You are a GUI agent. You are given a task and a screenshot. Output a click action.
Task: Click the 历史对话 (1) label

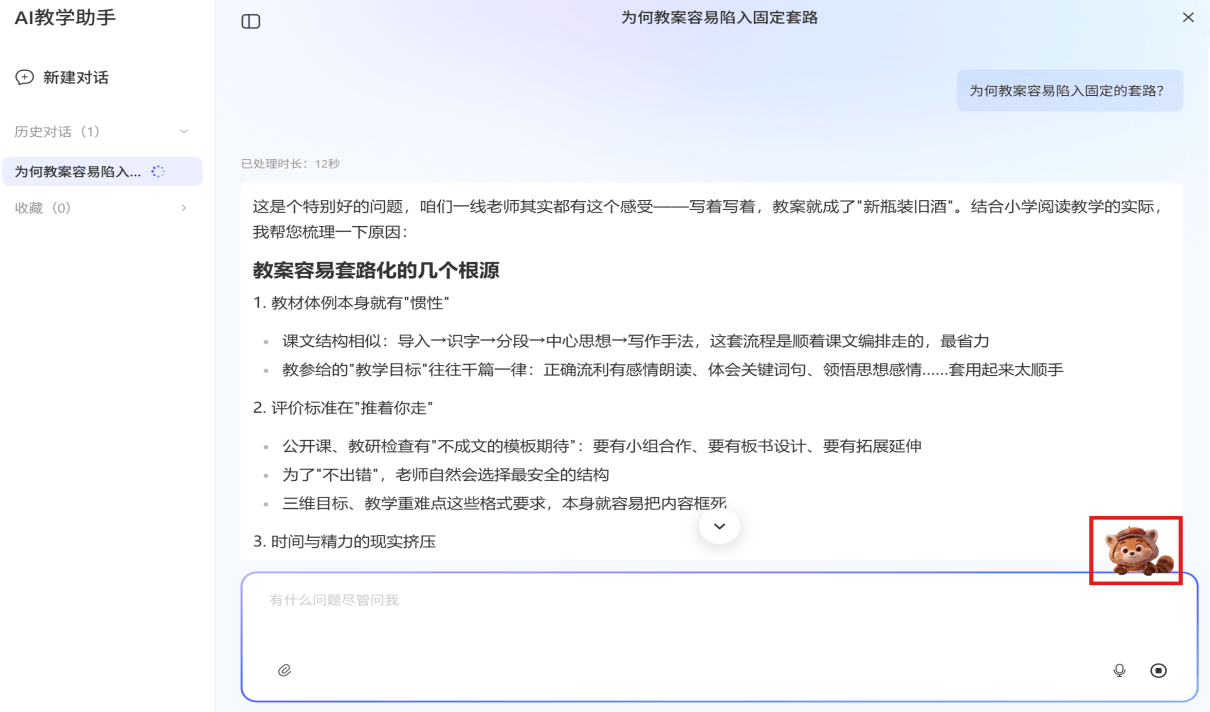click(x=57, y=132)
